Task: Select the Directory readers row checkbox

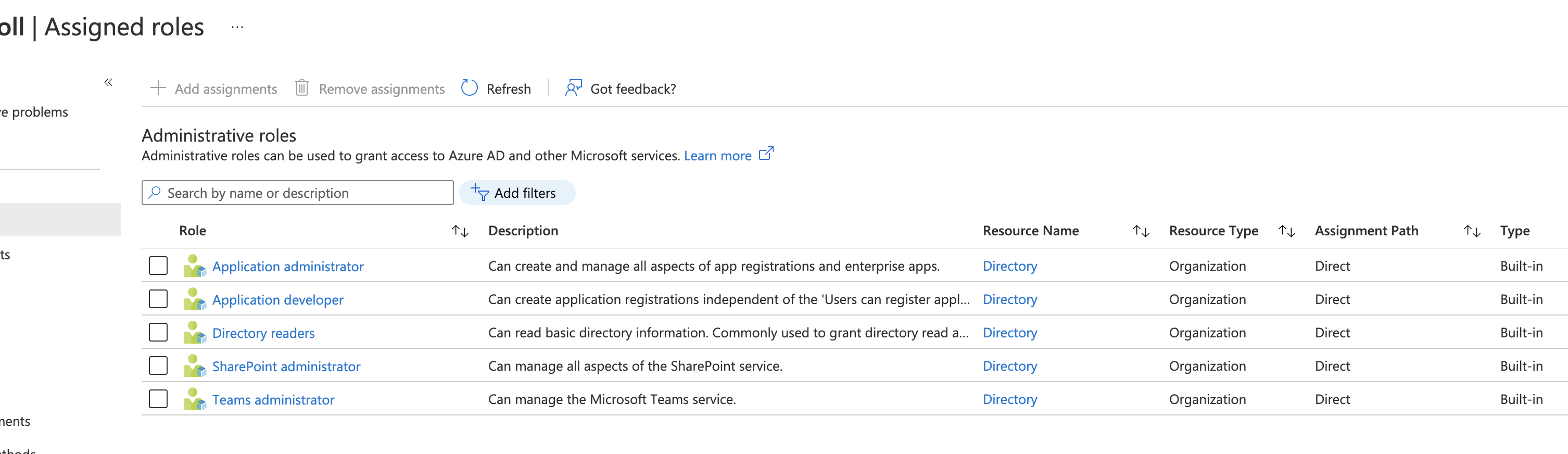Action: [x=158, y=333]
